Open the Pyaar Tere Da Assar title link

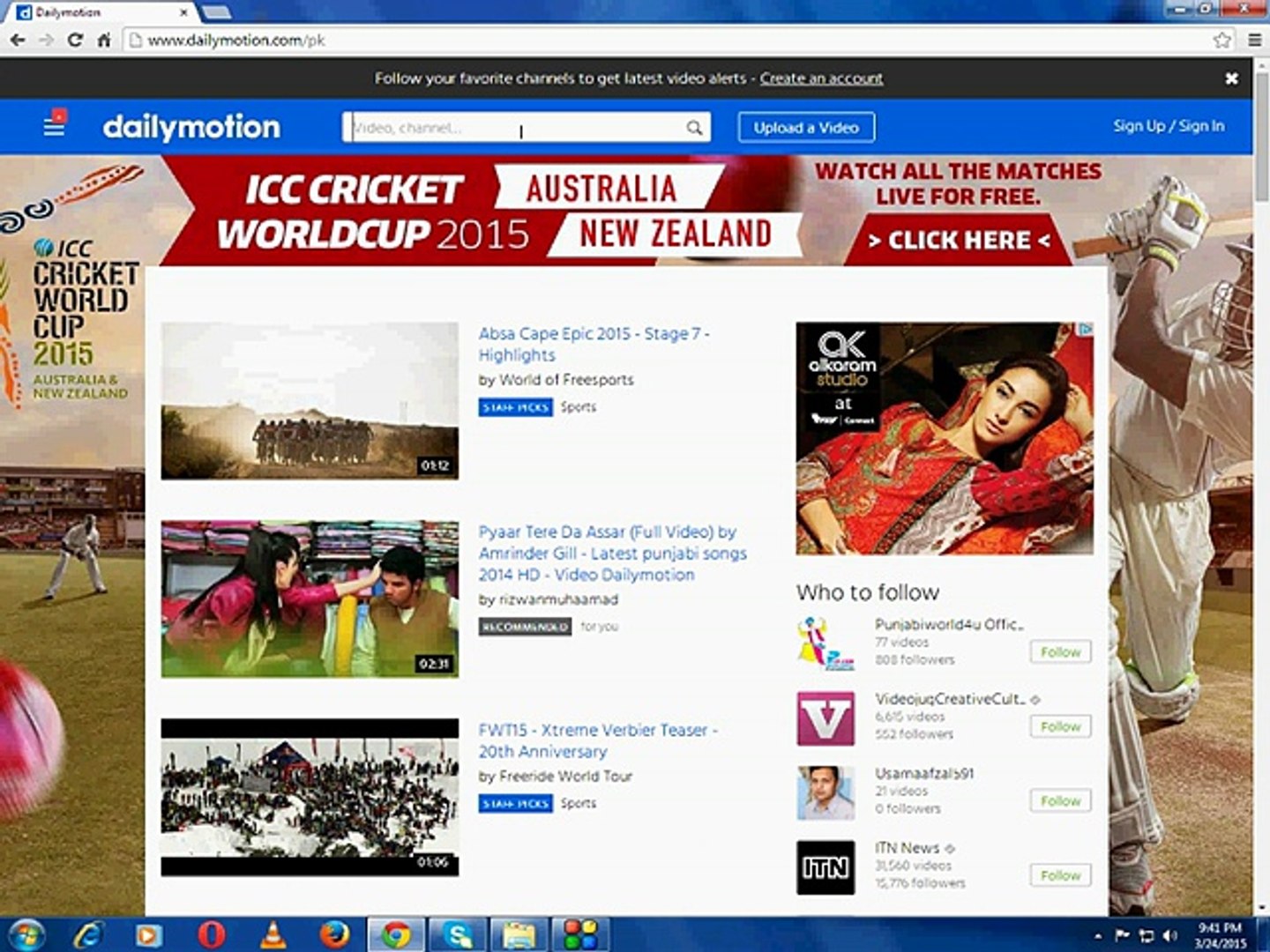pyautogui.click(x=612, y=553)
